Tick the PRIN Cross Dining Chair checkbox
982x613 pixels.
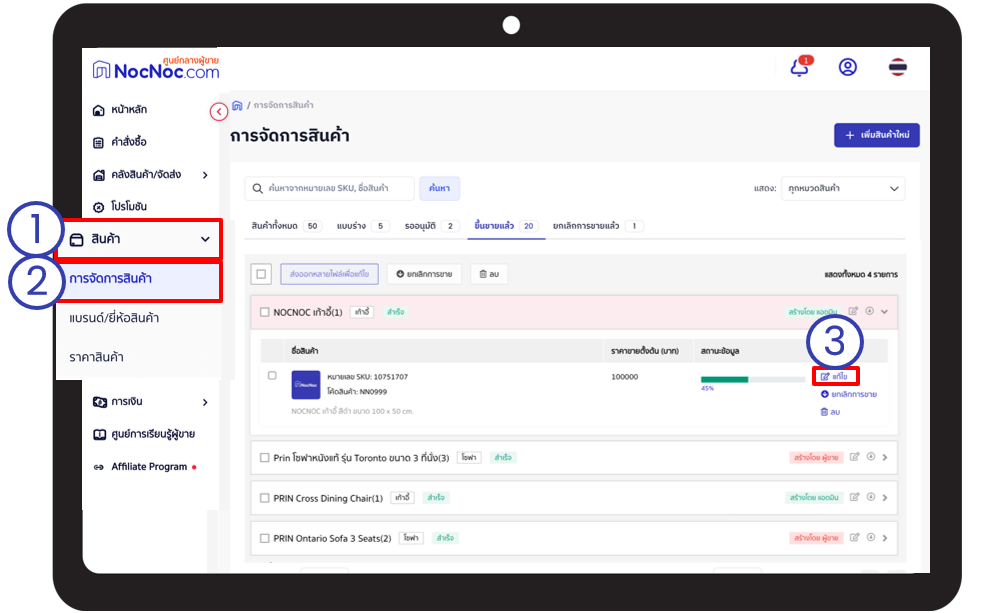pyautogui.click(x=264, y=498)
